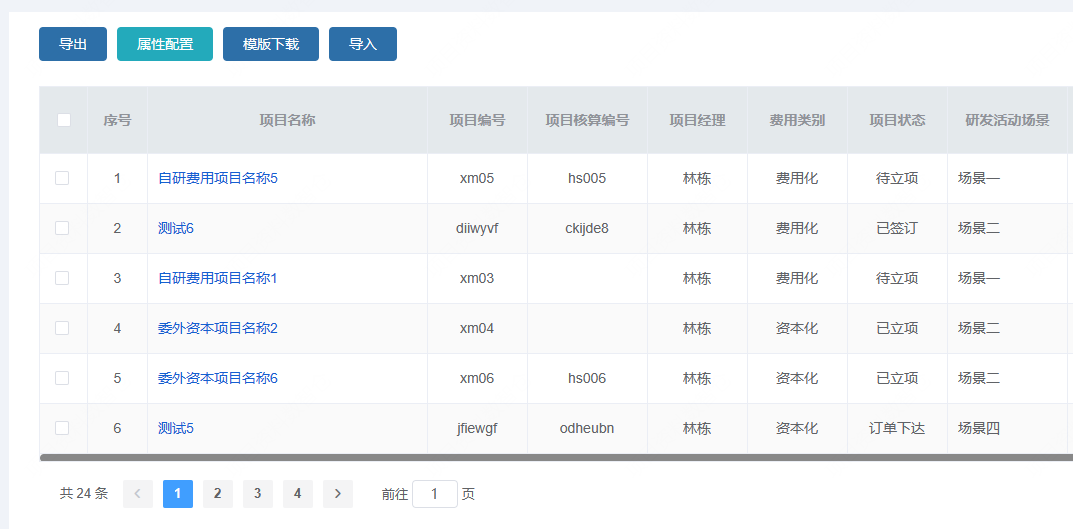The image size is (1073, 529).
Task: Open 属性配置 attribute settings
Action: point(165,44)
